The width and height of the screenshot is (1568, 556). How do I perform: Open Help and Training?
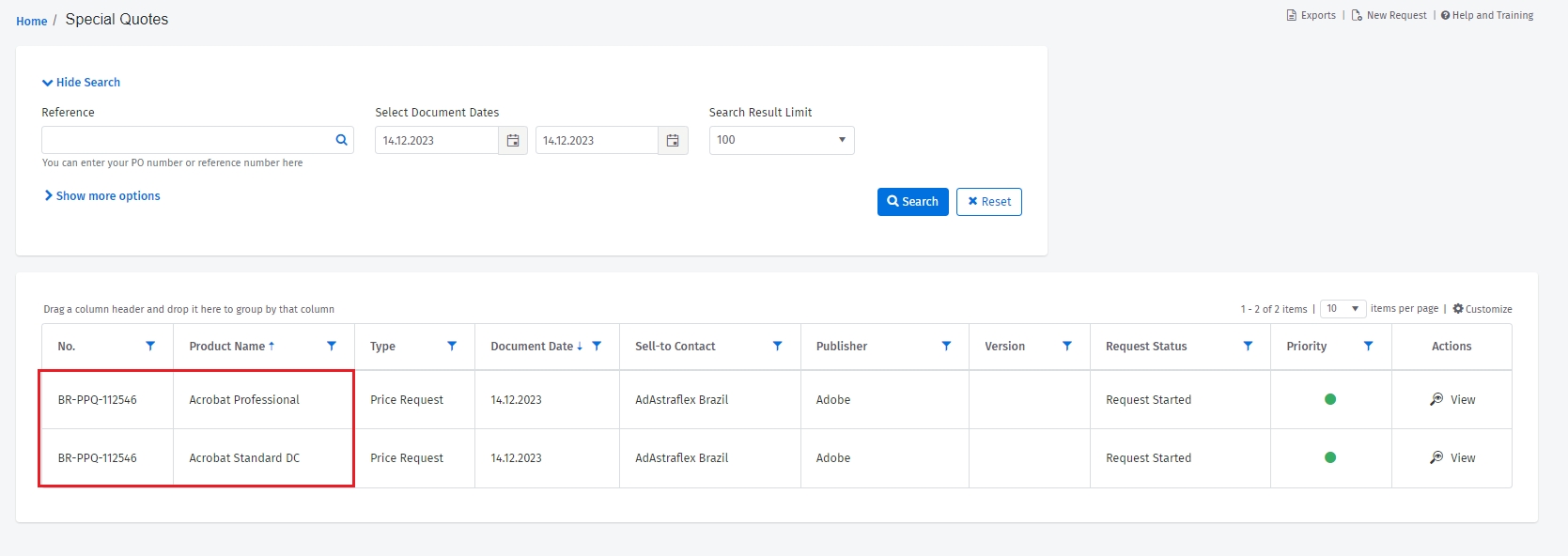tap(1487, 15)
